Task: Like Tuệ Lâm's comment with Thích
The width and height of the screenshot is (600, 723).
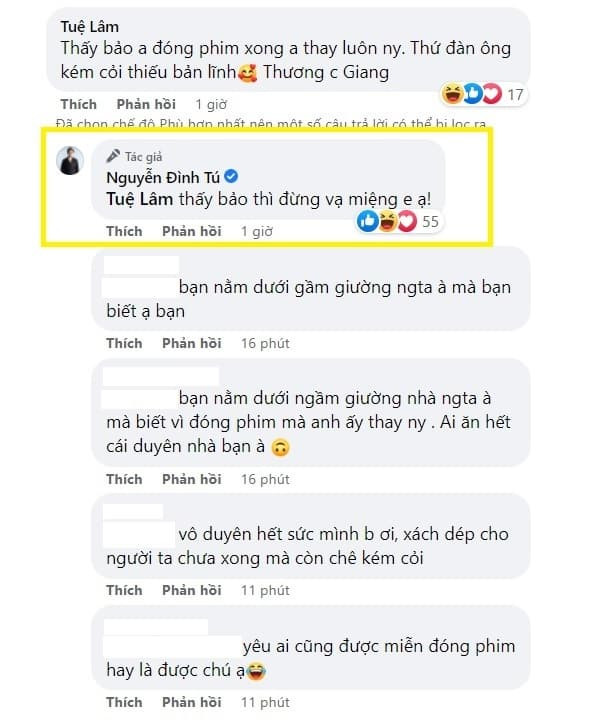Action: [78, 104]
